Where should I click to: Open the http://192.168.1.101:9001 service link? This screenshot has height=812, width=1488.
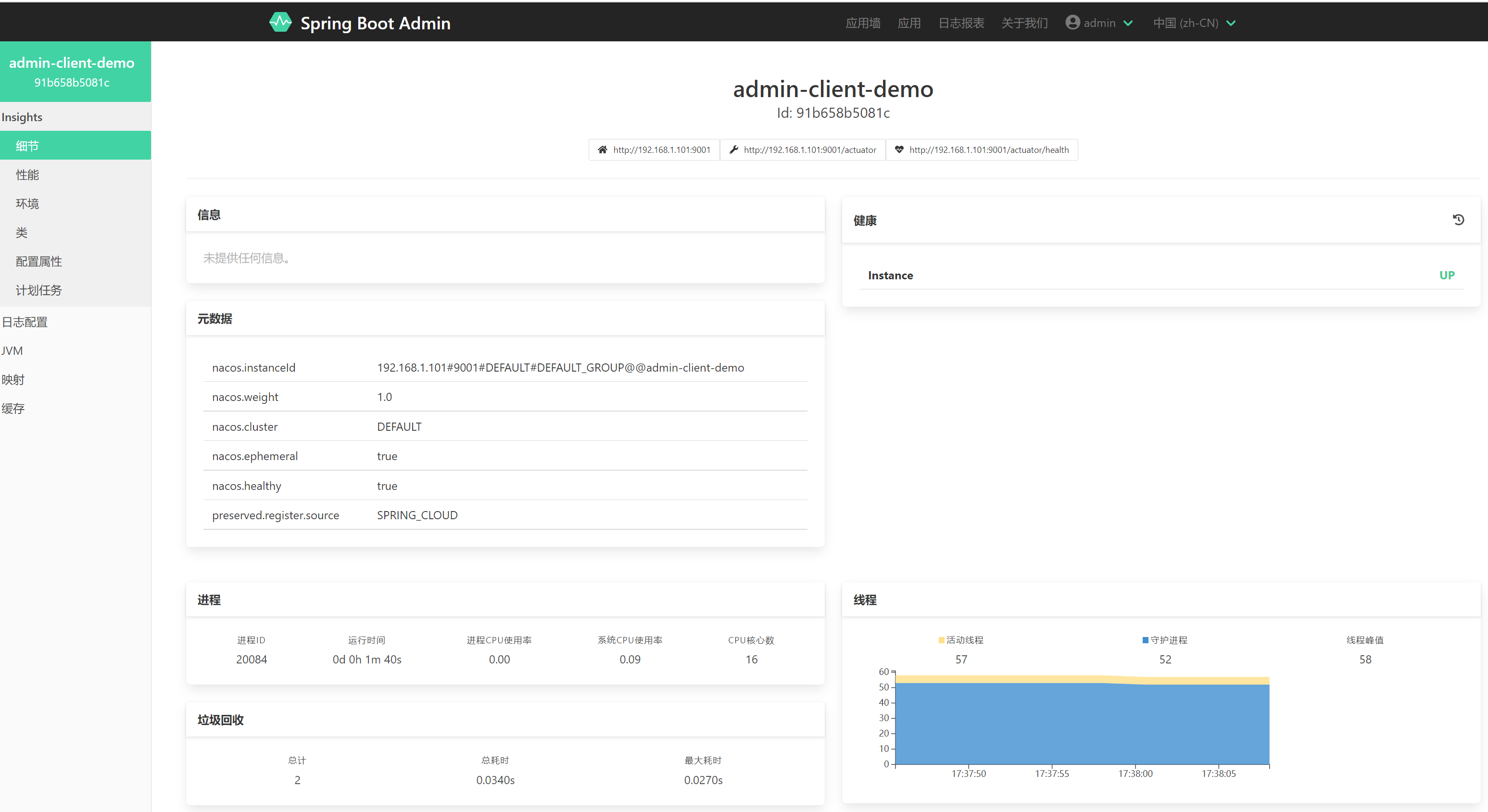pos(654,150)
